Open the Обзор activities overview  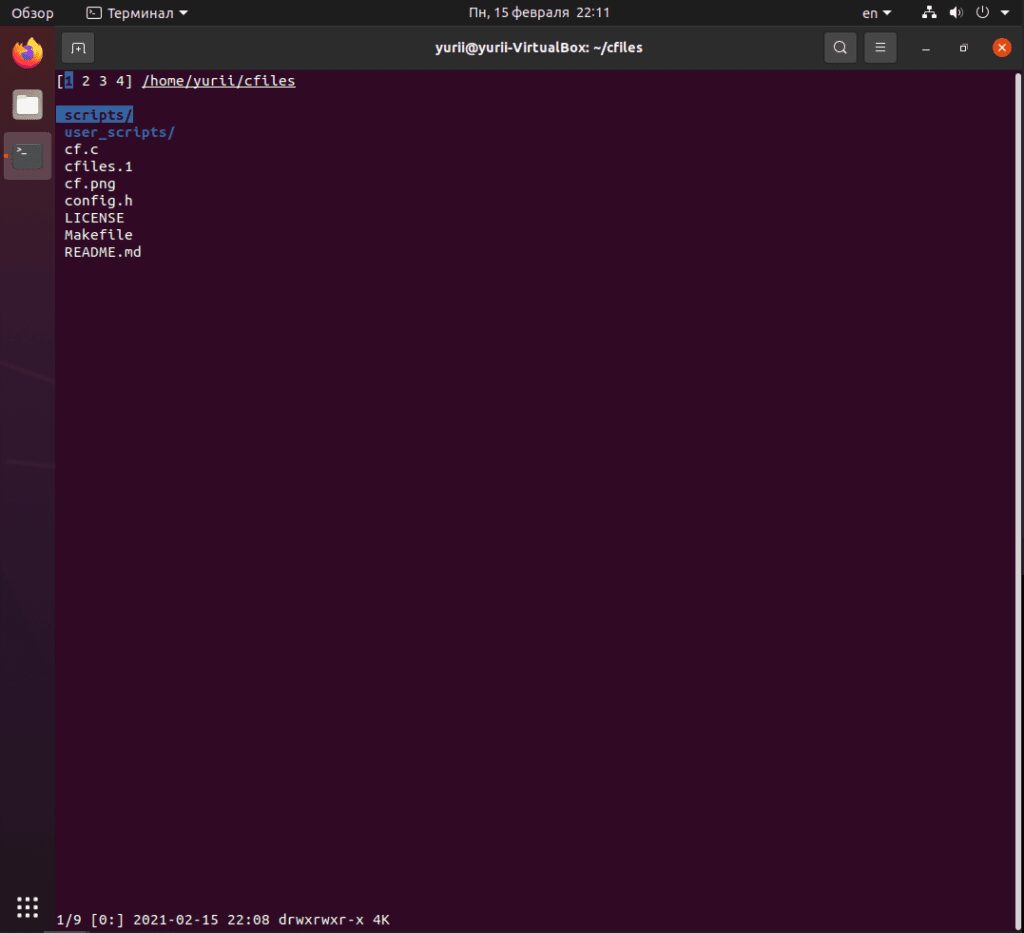tap(32, 13)
